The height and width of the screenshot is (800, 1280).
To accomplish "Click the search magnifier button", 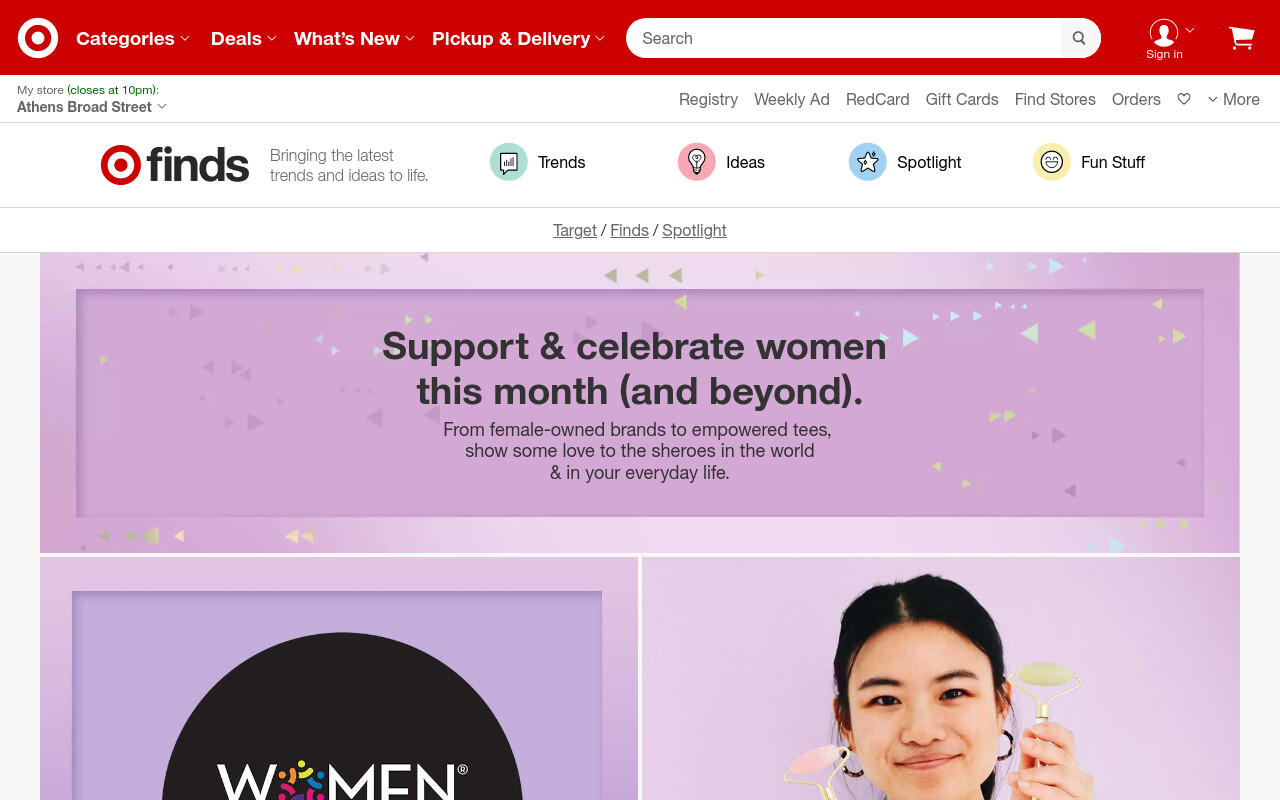I will point(1079,38).
